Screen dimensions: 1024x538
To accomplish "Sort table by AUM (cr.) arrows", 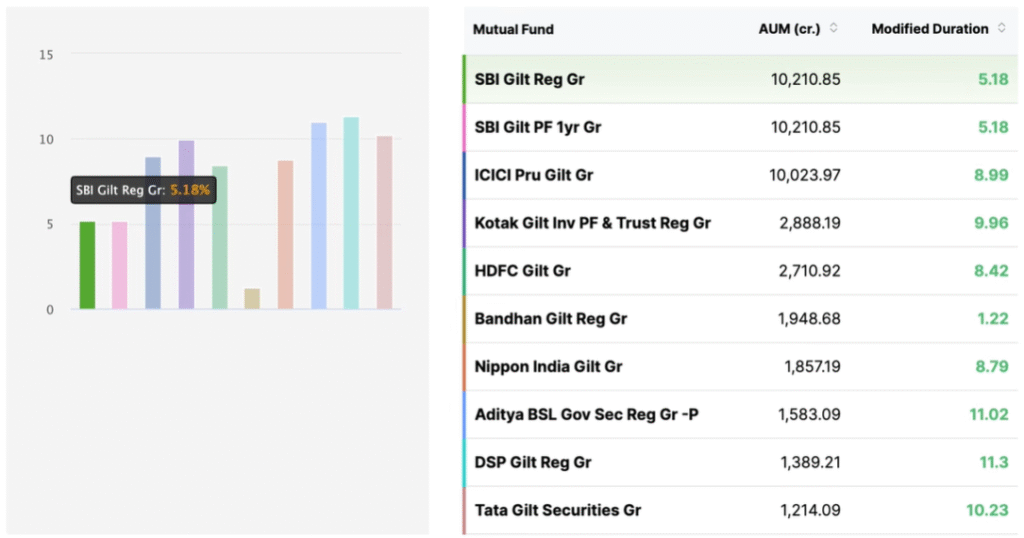I will tap(833, 27).
